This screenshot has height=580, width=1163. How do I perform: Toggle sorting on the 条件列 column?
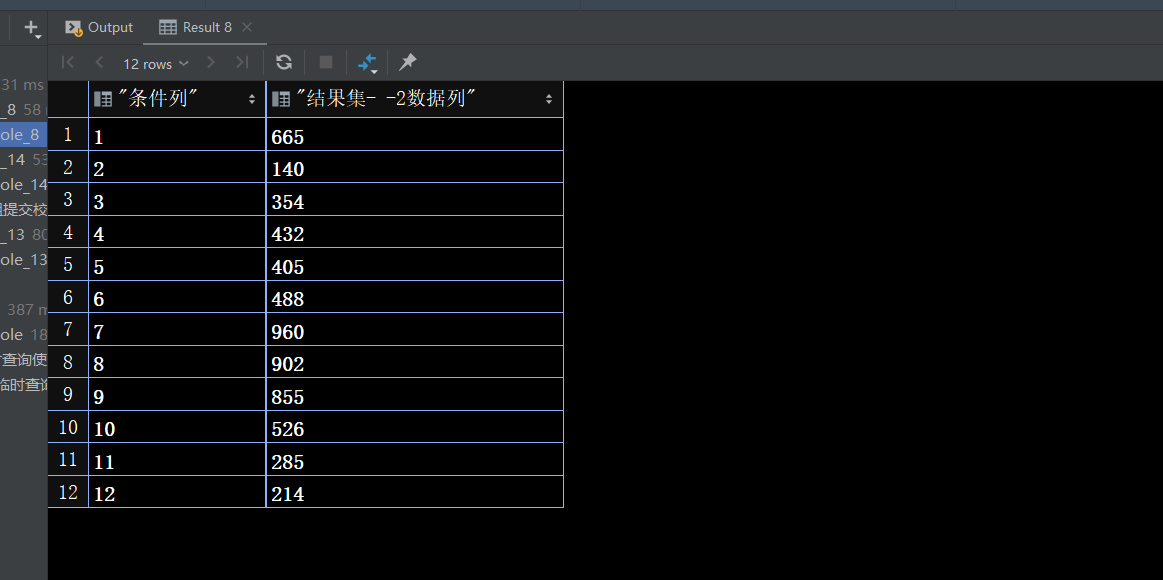tap(251, 98)
